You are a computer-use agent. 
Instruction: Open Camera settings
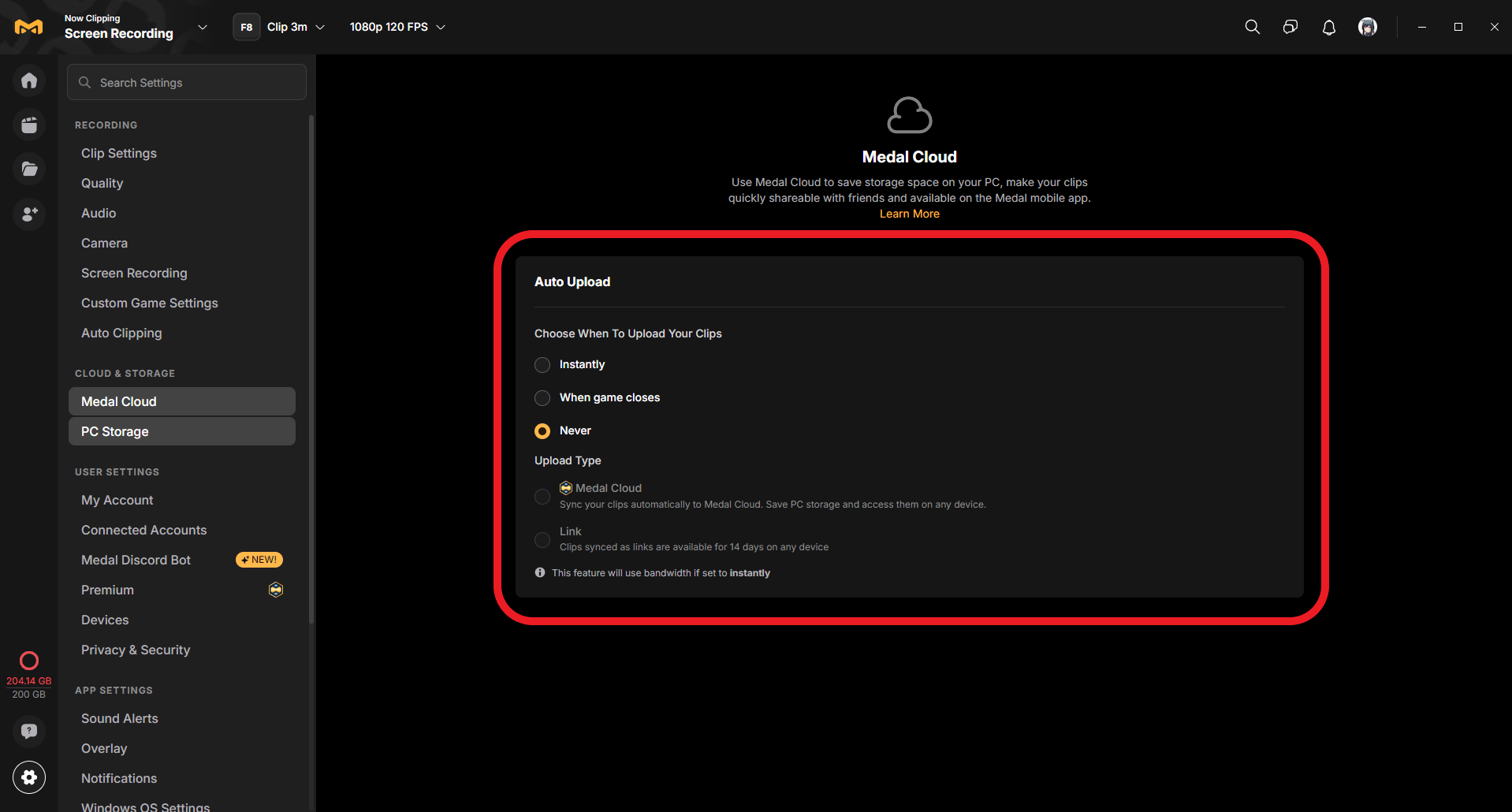point(182,244)
